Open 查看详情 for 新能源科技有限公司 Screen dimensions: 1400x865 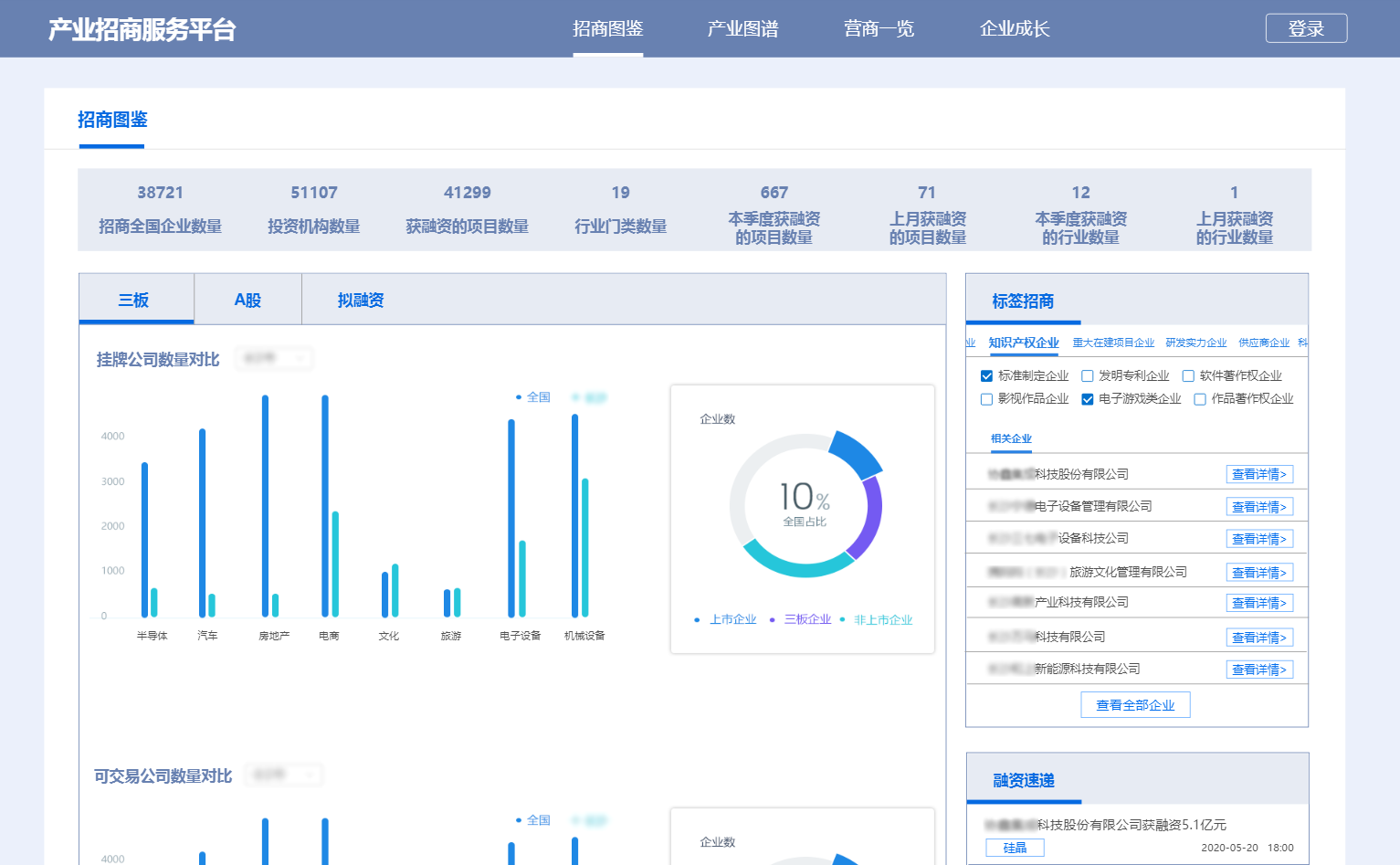click(1259, 669)
